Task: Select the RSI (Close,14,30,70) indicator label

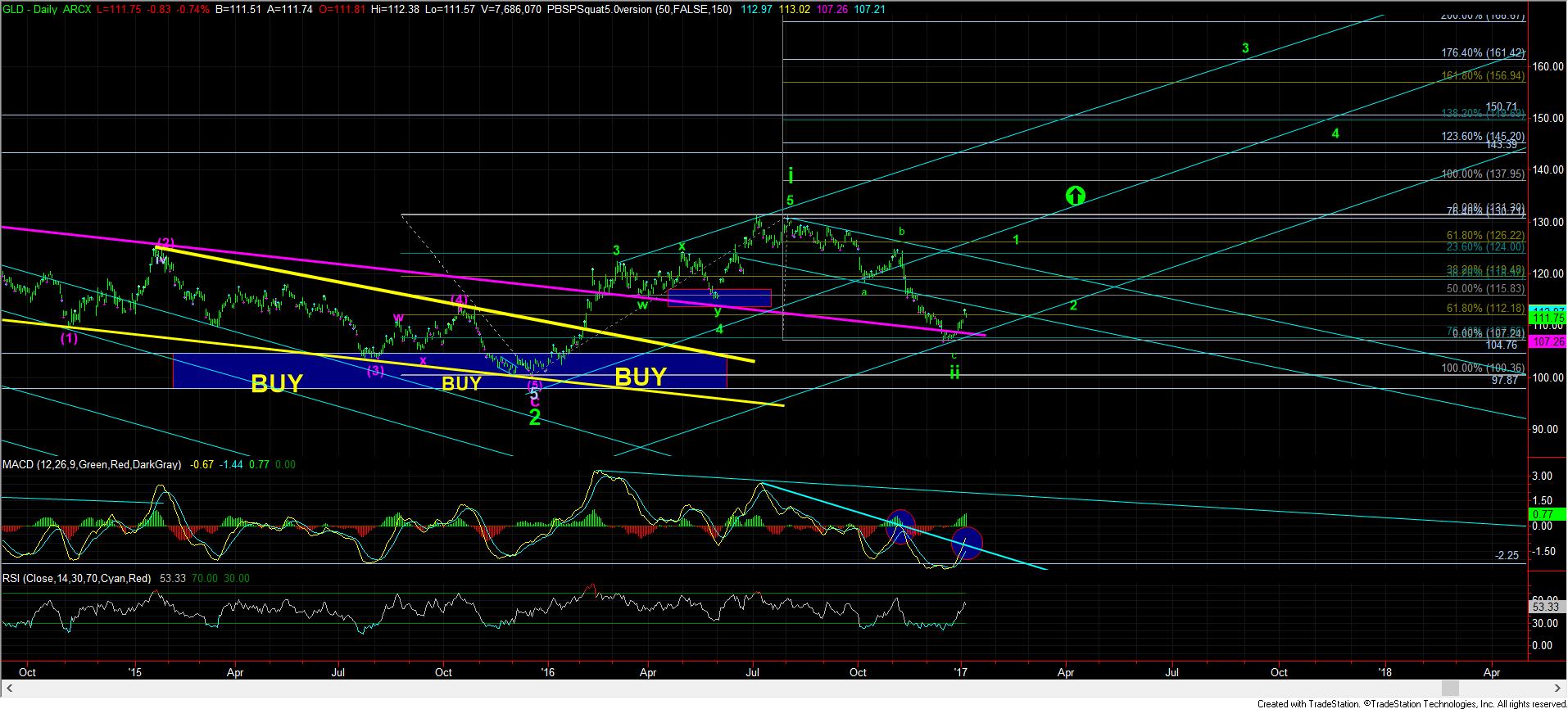Action: (77, 578)
